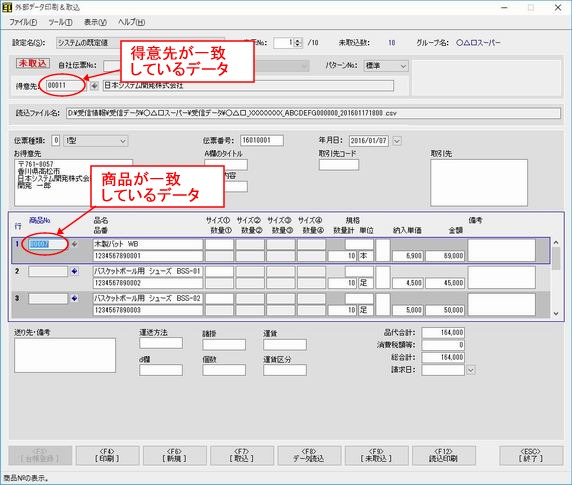Viewport: 572px width, 485px height.
Task: Click the 商品No column header
Action: 40,220
